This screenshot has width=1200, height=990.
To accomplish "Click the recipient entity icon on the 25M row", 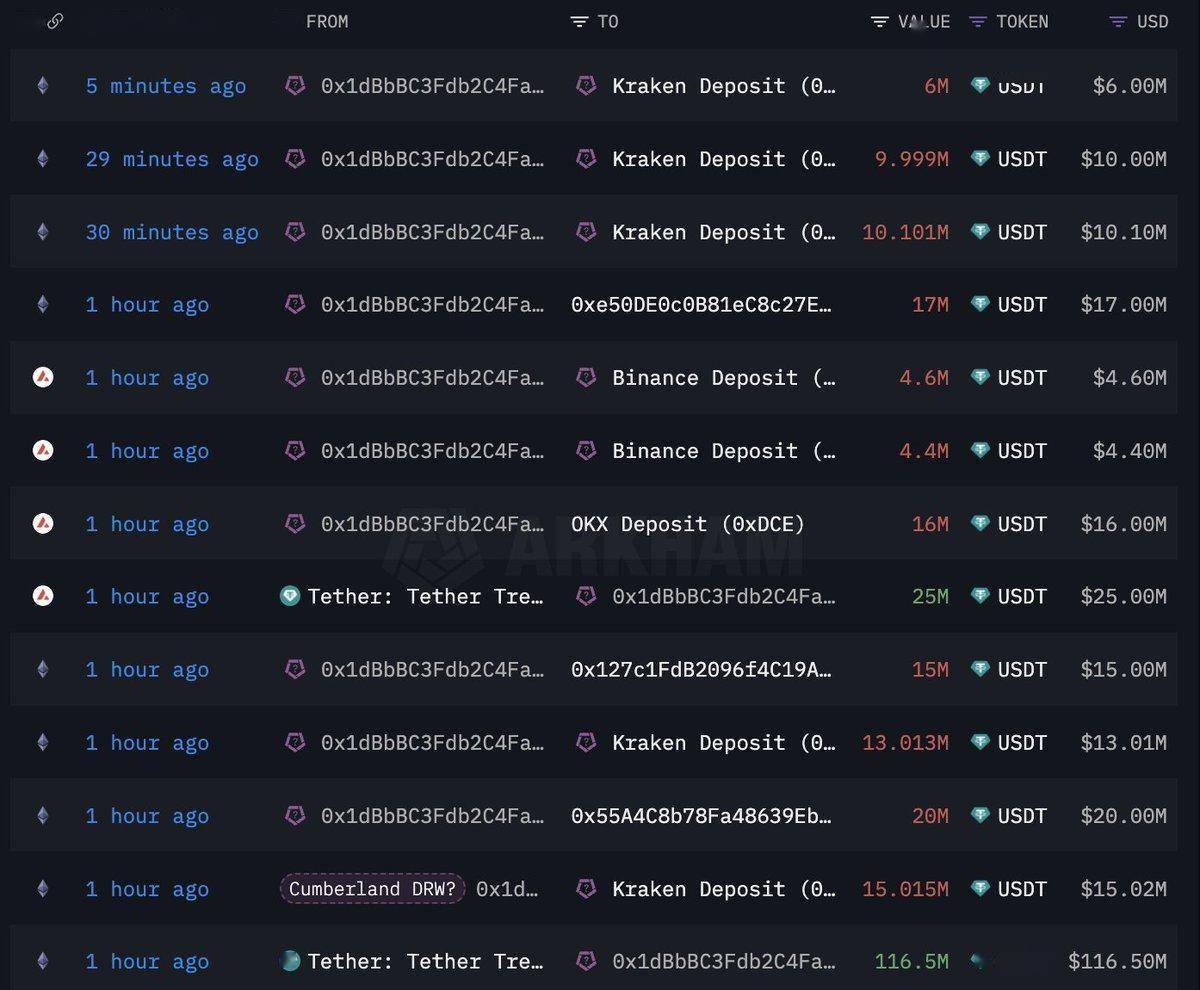I will pyautogui.click(x=586, y=596).
